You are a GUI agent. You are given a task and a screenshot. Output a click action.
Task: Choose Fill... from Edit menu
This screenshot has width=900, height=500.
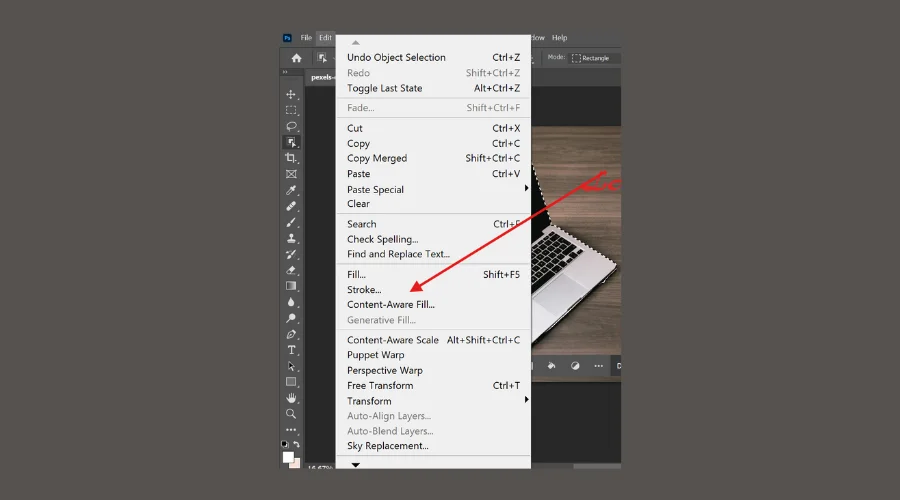click(x=433, y=274)
